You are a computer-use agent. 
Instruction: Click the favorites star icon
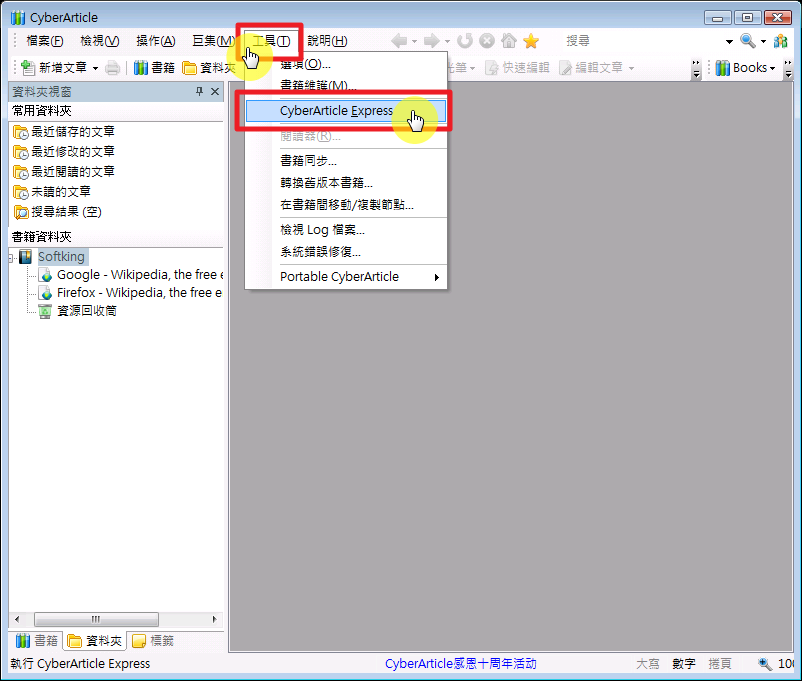531,41
